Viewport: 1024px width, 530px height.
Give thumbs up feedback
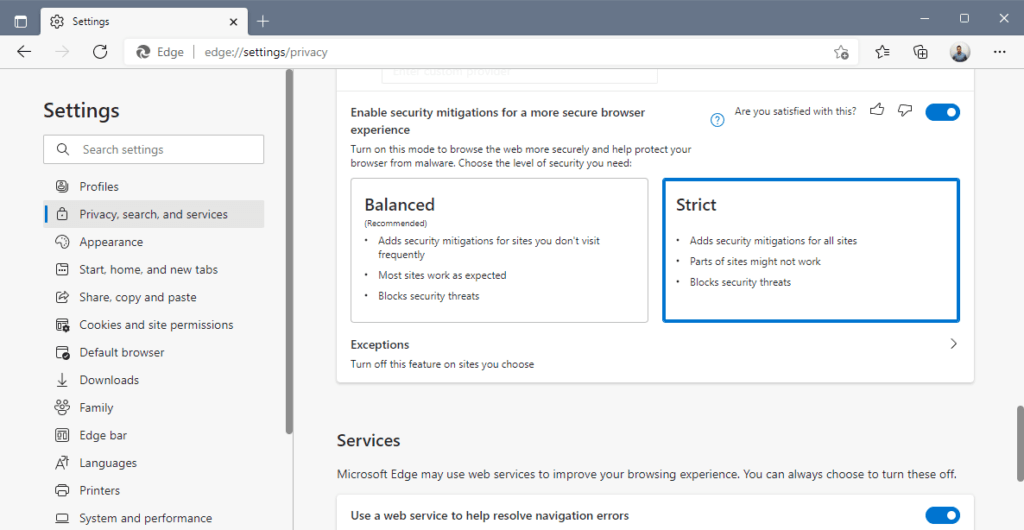(877, 110)
